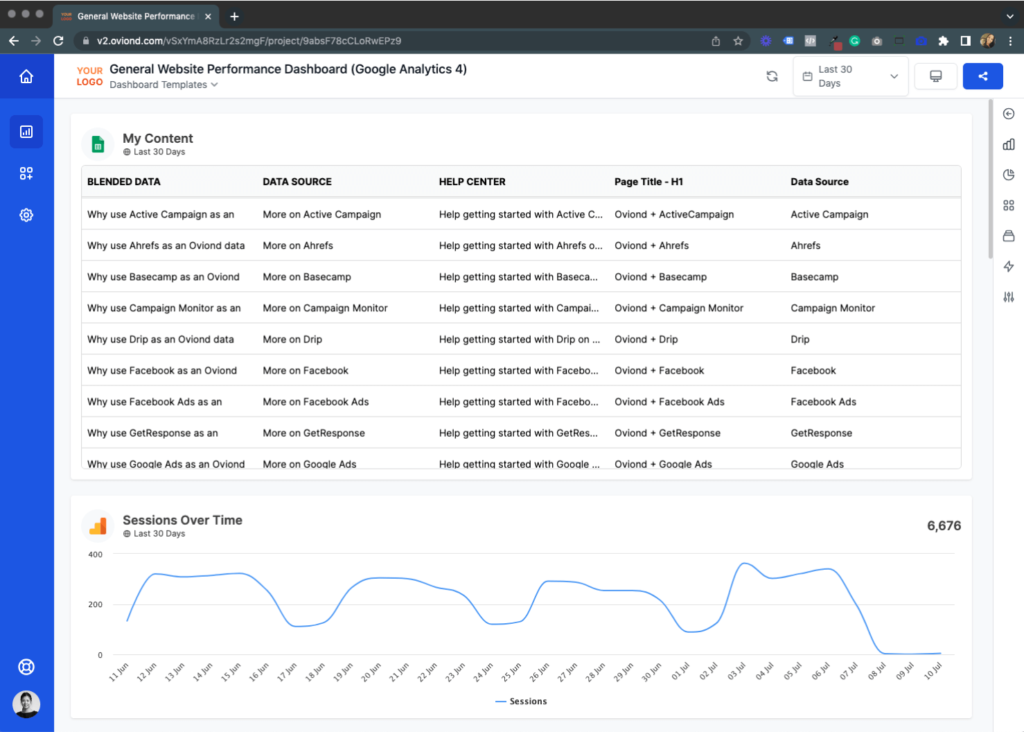Click the dashboard title text
Image resolution: width=1024 pixels, height=732 pixels.
[288, 69]
